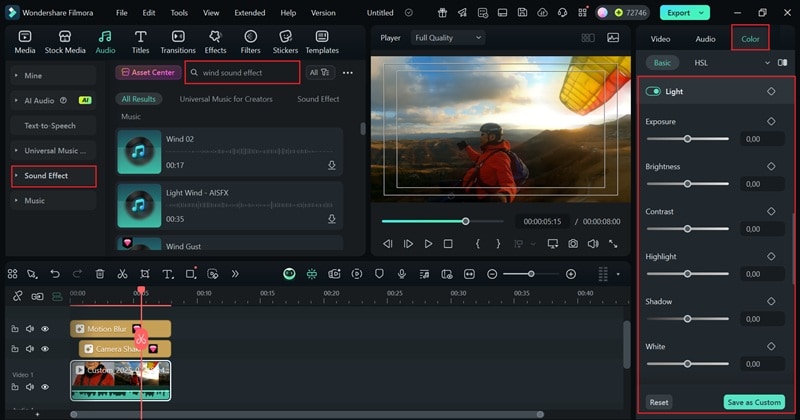Zoom in the timeline with plus icon
800x420 pixels.
pyautogui.click(x=571, y=274)
